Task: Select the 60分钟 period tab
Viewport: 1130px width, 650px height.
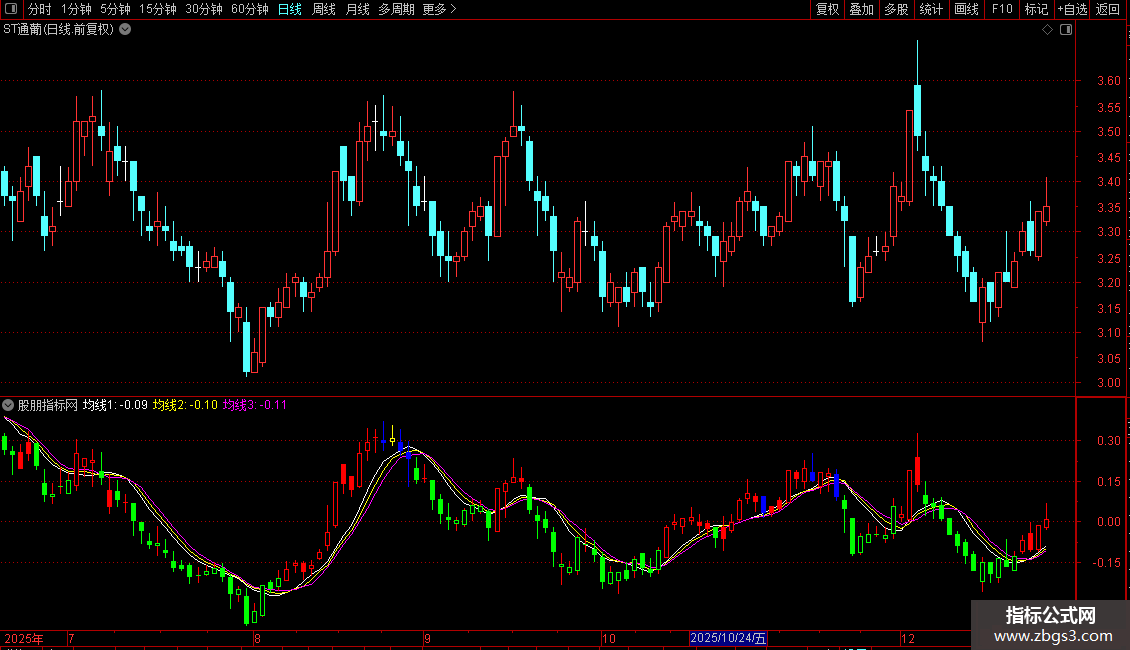Action: coord(250,9)
